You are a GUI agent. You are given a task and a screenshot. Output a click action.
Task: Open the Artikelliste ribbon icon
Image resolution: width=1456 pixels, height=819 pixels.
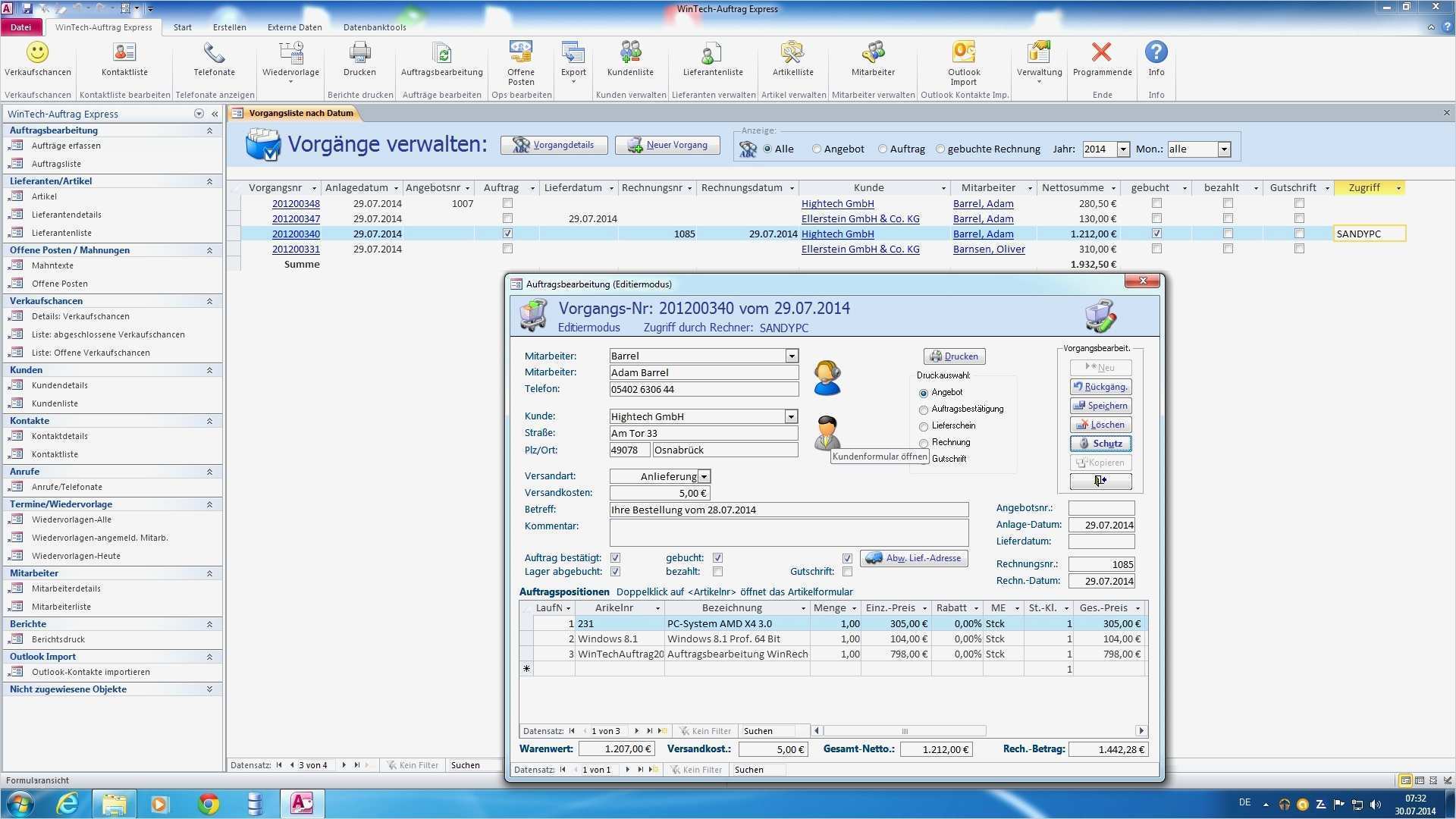tap(792, 53)
